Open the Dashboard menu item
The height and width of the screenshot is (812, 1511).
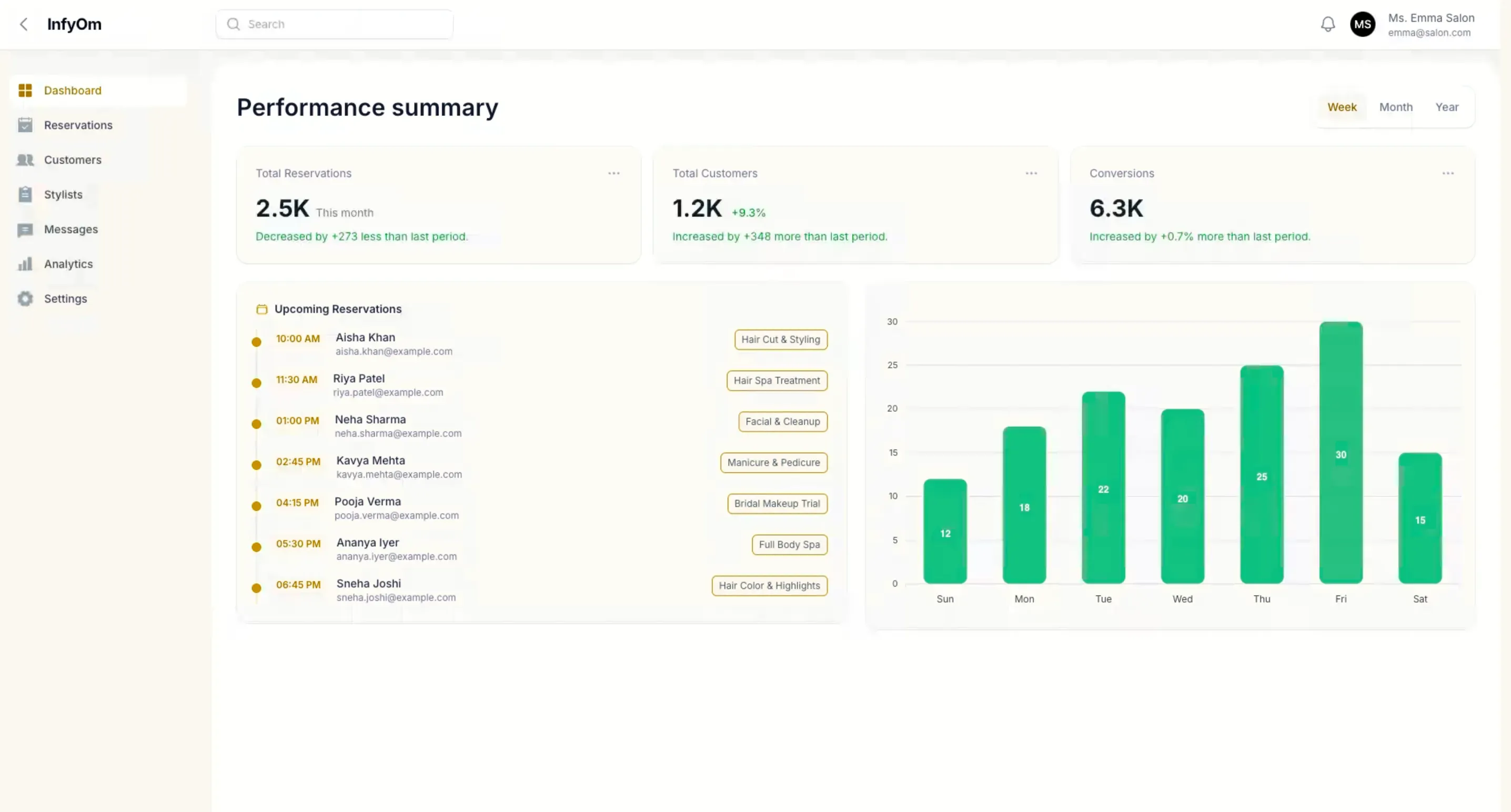point(73,90)
